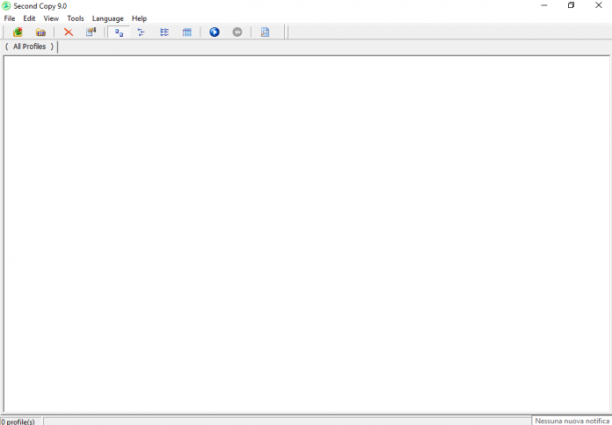Select the All Profiles tab
612x425 pixels.
pyautogui.click(x=30, y=46)
